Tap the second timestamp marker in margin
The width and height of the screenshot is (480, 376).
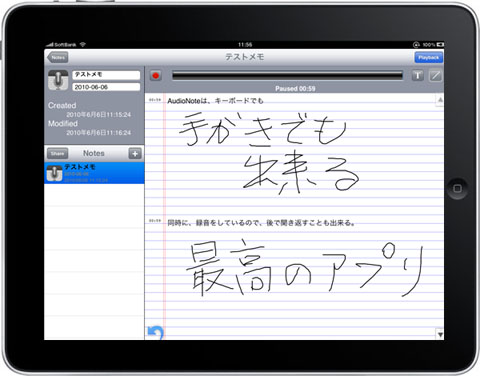click(155, 221)
